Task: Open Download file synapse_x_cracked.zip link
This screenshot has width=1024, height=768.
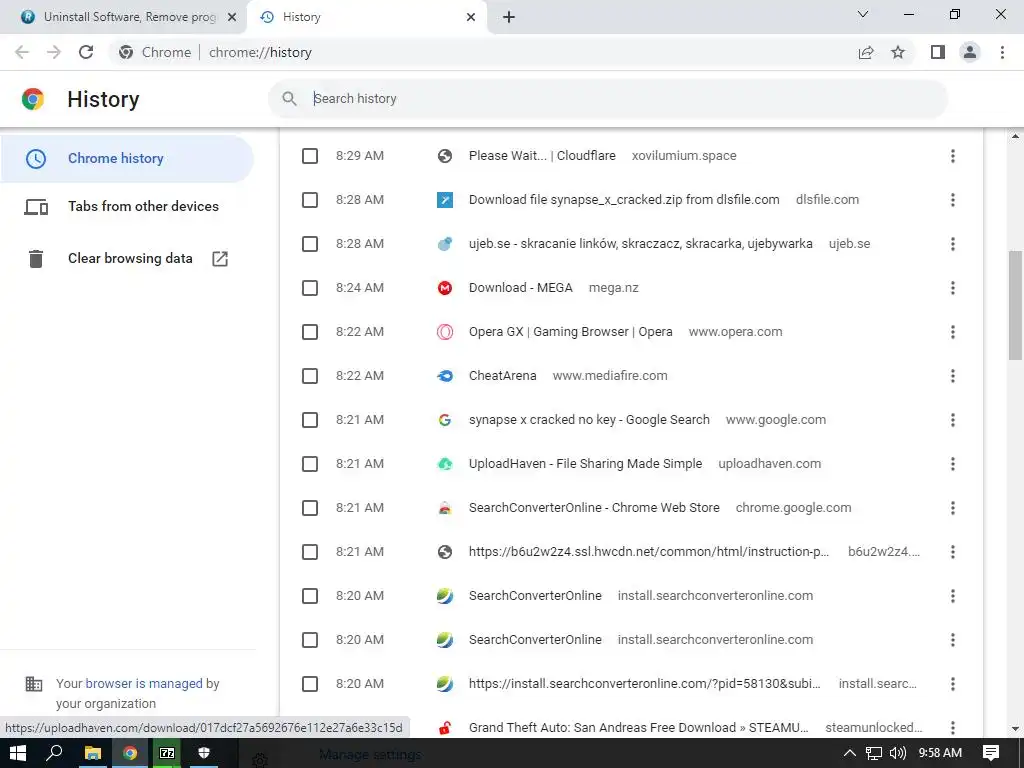Action: click(624, 200)
